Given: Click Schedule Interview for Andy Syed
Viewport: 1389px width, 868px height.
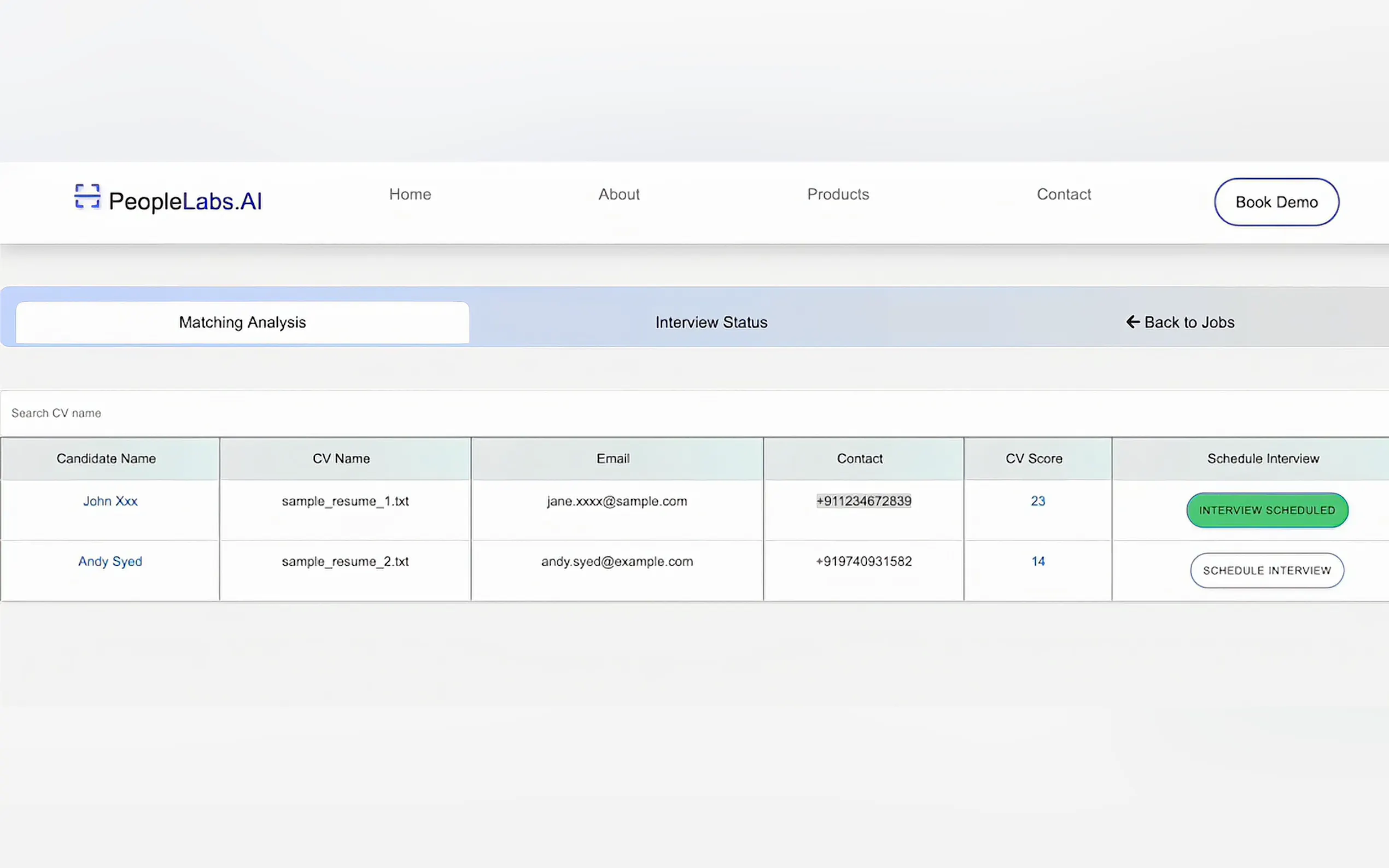Looking at the screenshot, I should pos(1267,571).
